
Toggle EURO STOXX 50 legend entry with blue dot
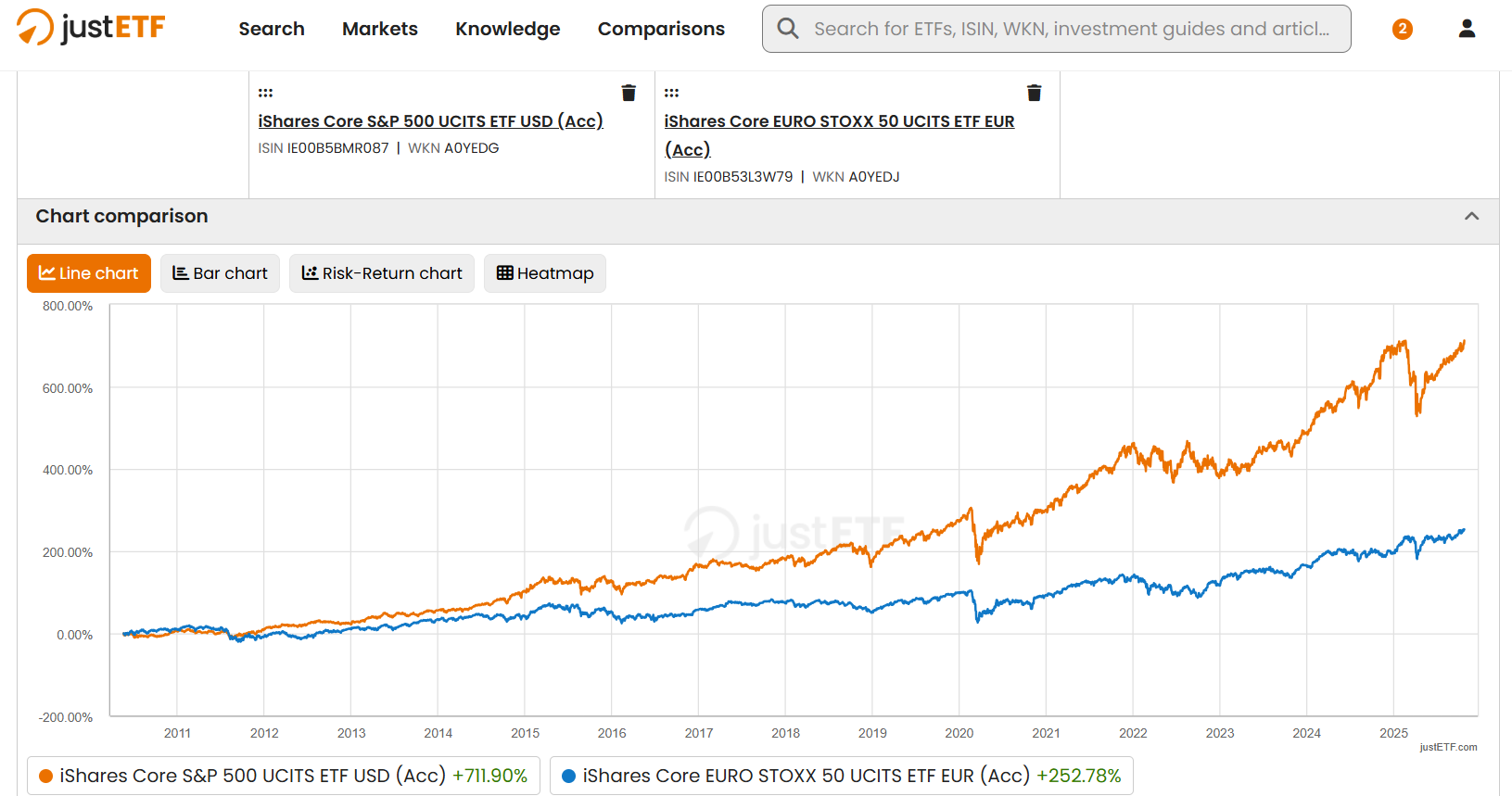842,776
